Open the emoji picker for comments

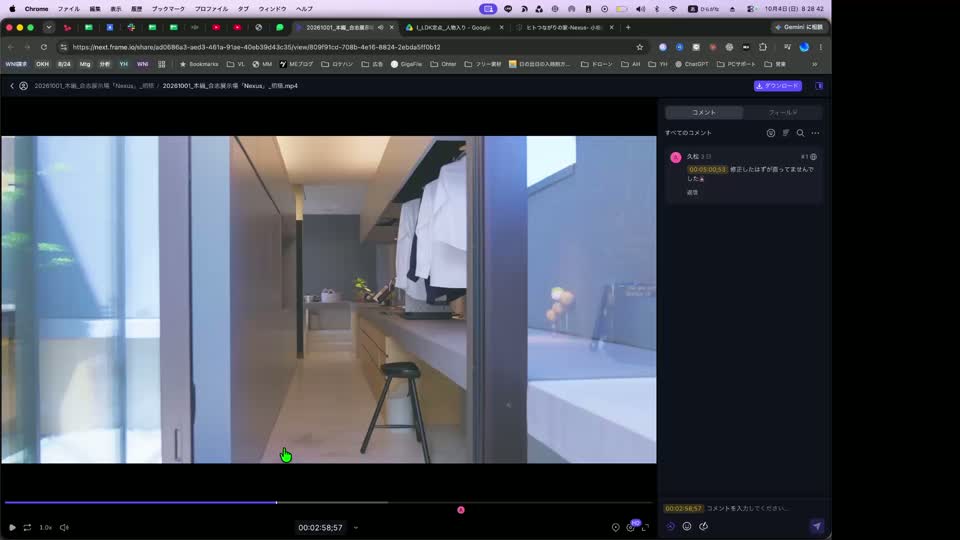[687, 527]
